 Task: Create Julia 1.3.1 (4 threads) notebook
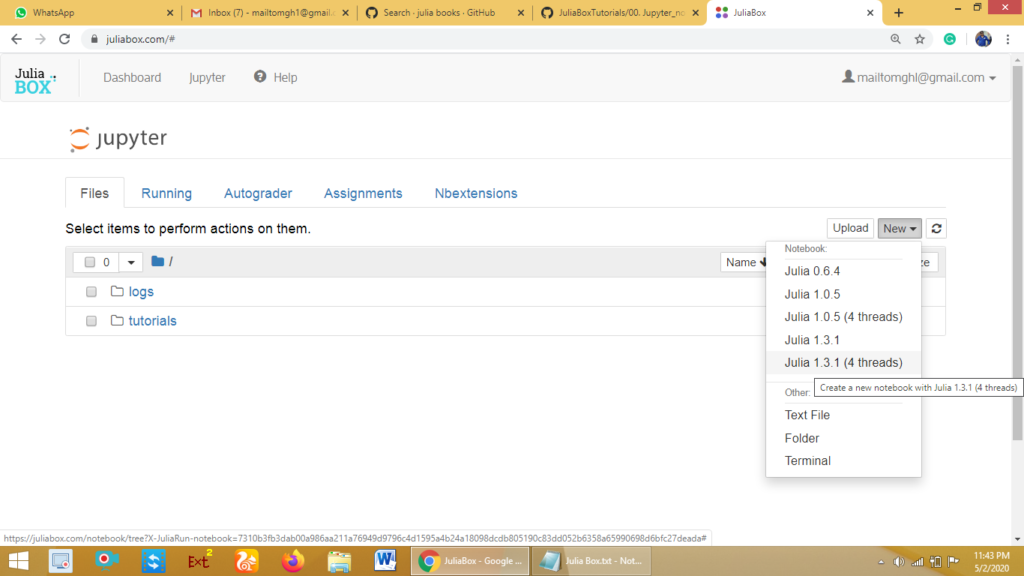tap(843, 362)
